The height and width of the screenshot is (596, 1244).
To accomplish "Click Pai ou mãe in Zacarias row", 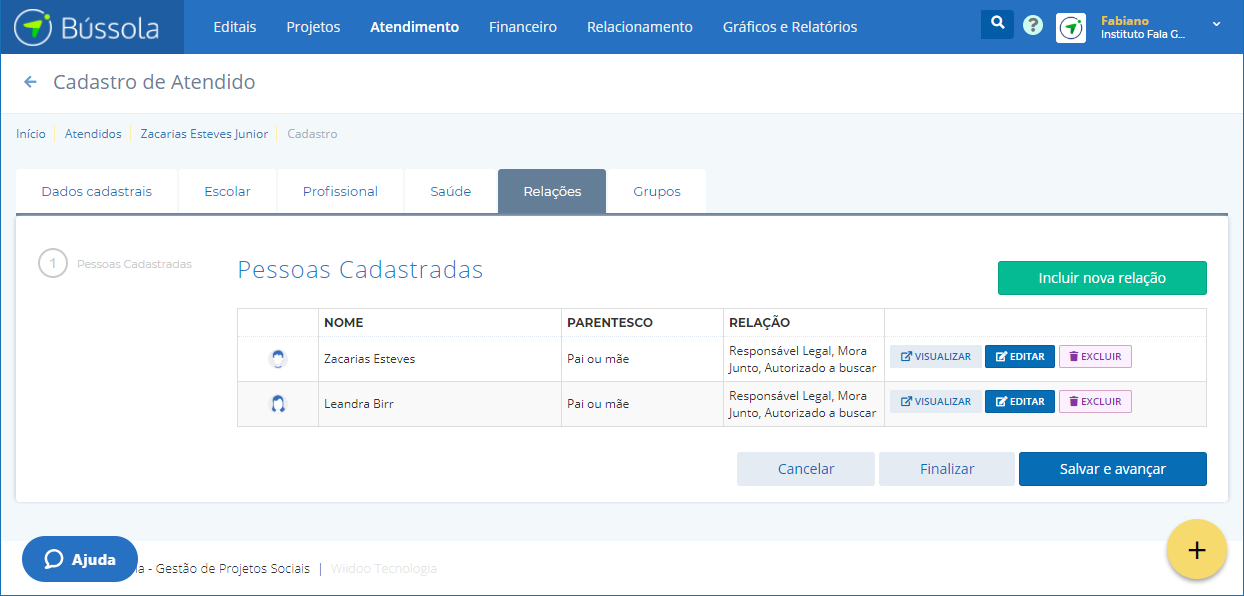I will pyautogui.click(x=598, y=359).
